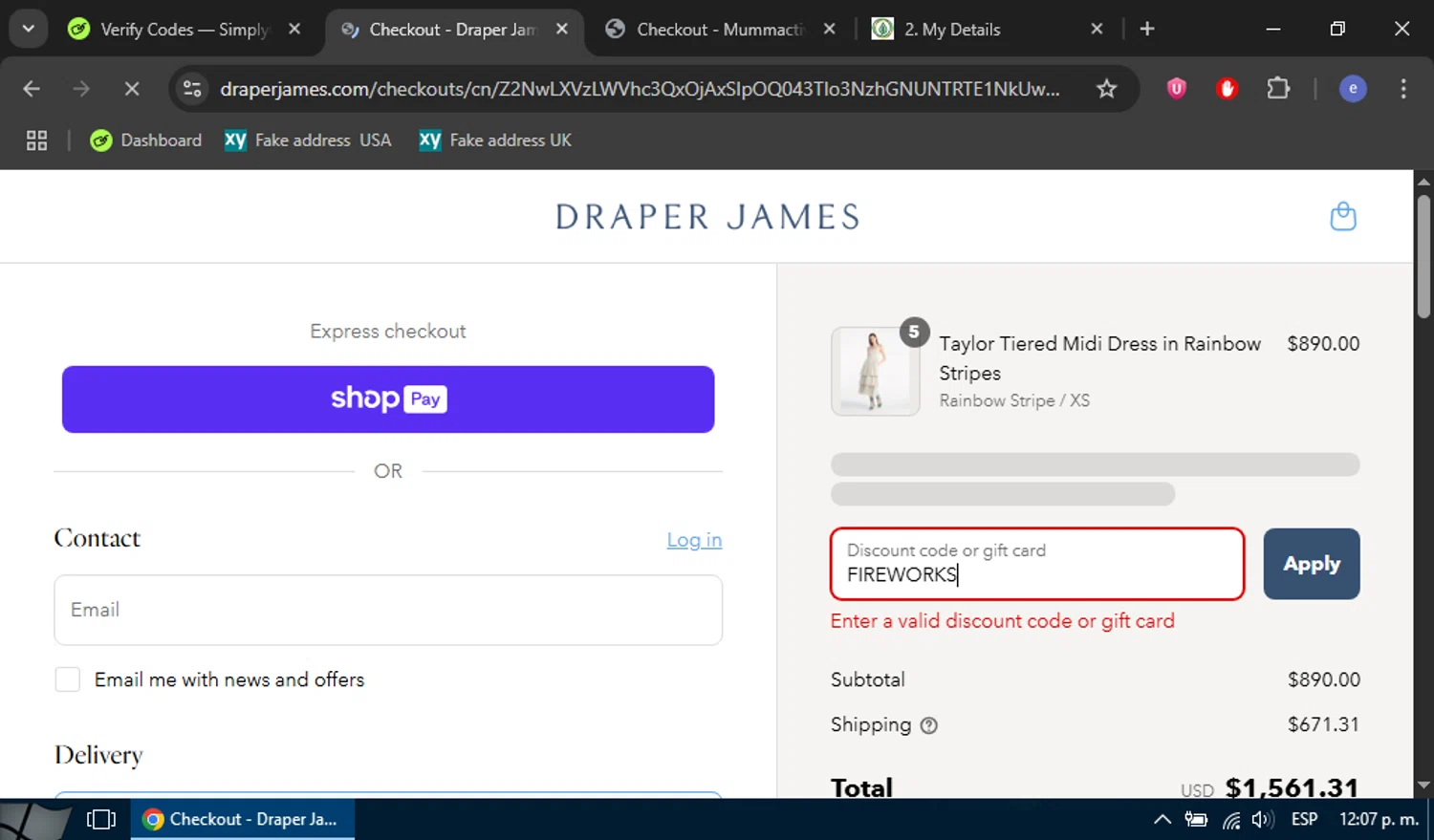Click the Draper James logo
Viewport: 1434px width, 840px height.
(707, 217)
